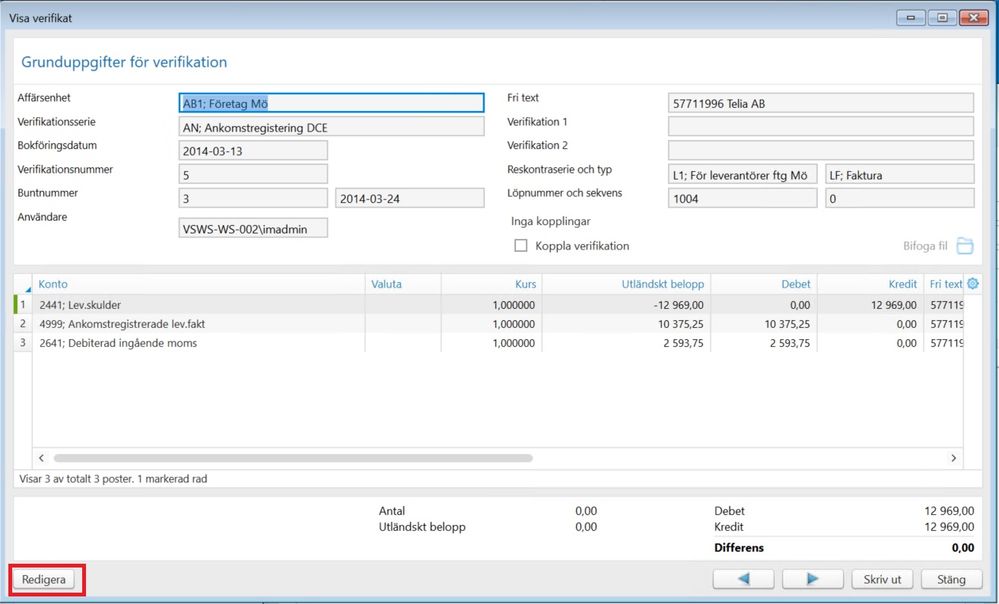Enable the Koppla verifikation checkbox
The width and height of the screenshot is (999, 604).
tap(520, 246)
